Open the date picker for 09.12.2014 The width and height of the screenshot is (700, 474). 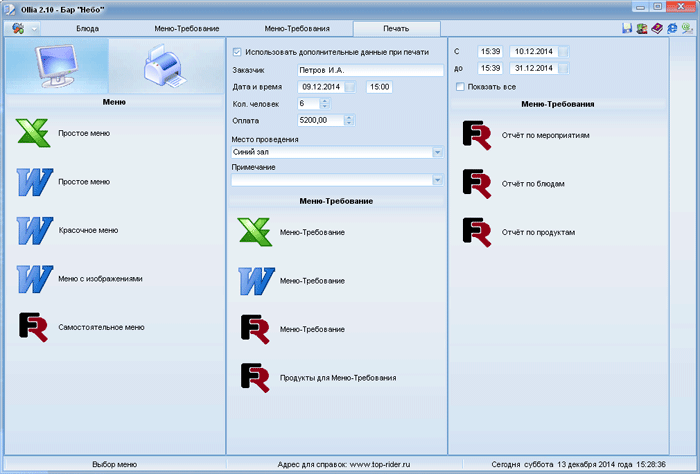[351, 88]
